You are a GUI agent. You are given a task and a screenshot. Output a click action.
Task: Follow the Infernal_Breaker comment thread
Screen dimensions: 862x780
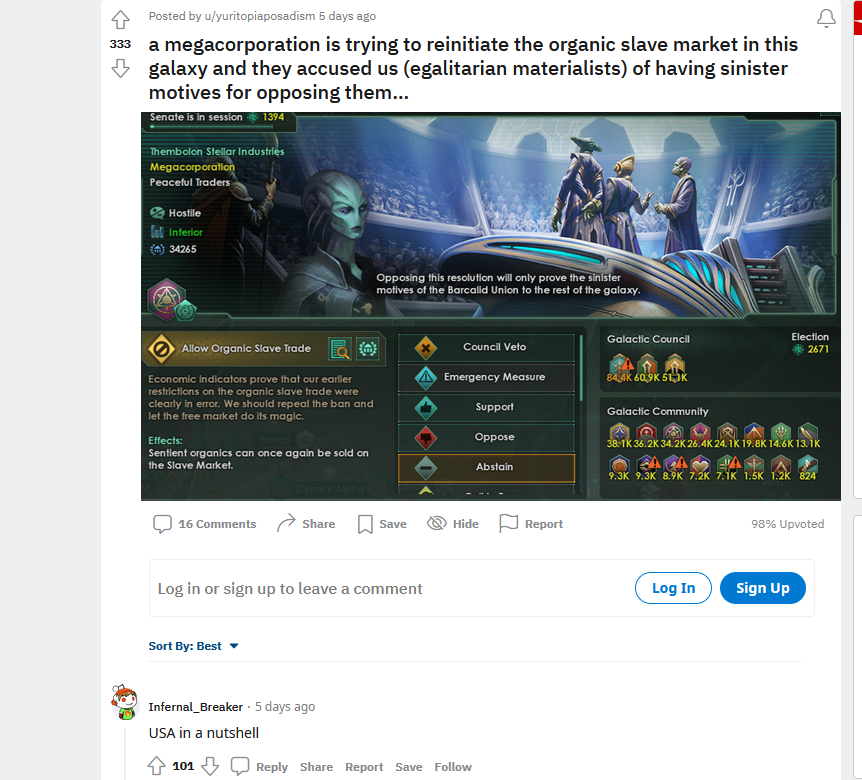click(x=453, y=767)
